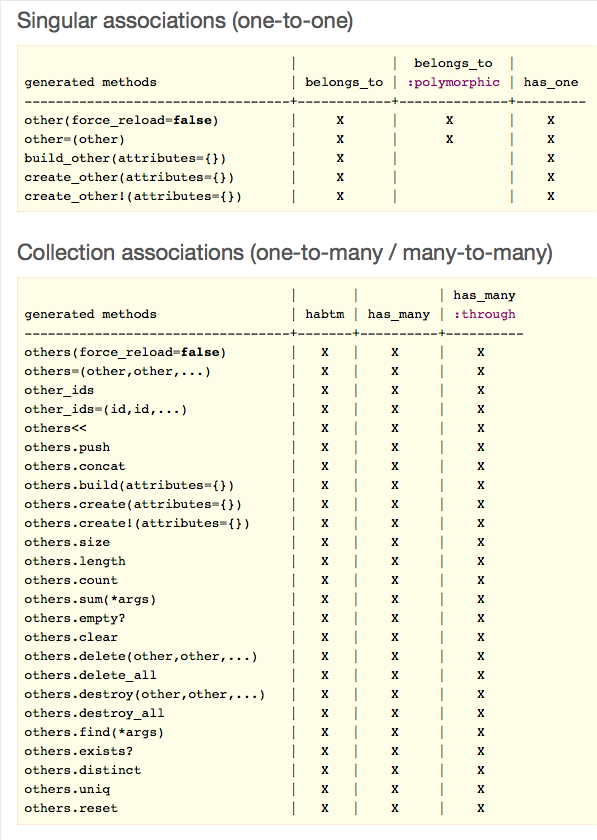Click the 'others<<' method text

click(55, 429)
